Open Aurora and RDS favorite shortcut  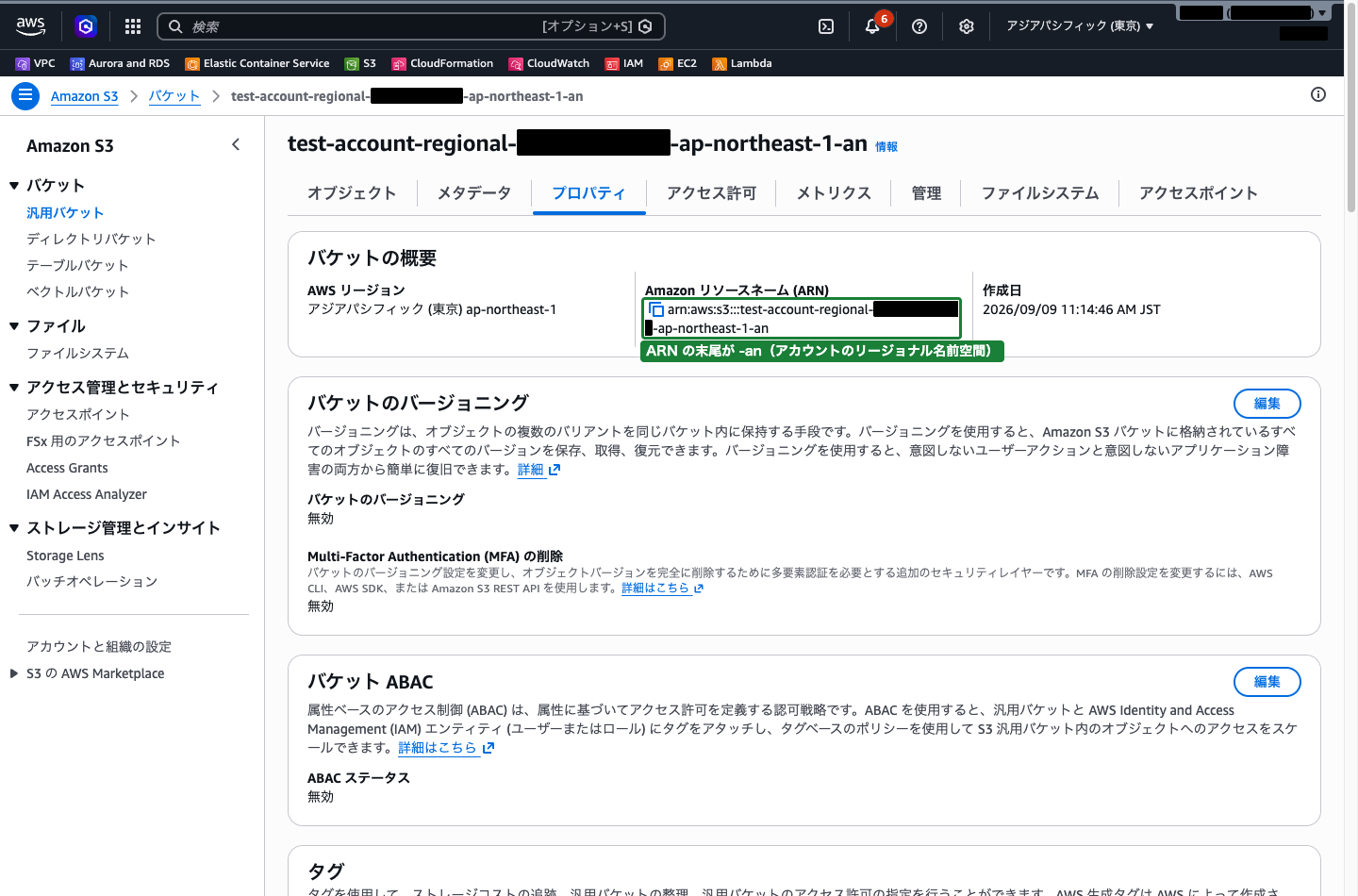120,63
